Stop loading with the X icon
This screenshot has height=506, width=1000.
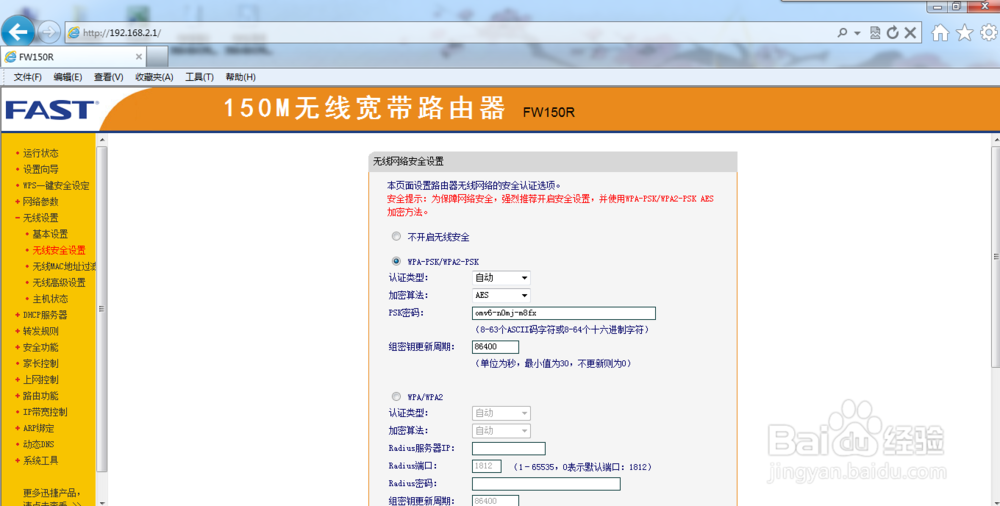[911, 33]
